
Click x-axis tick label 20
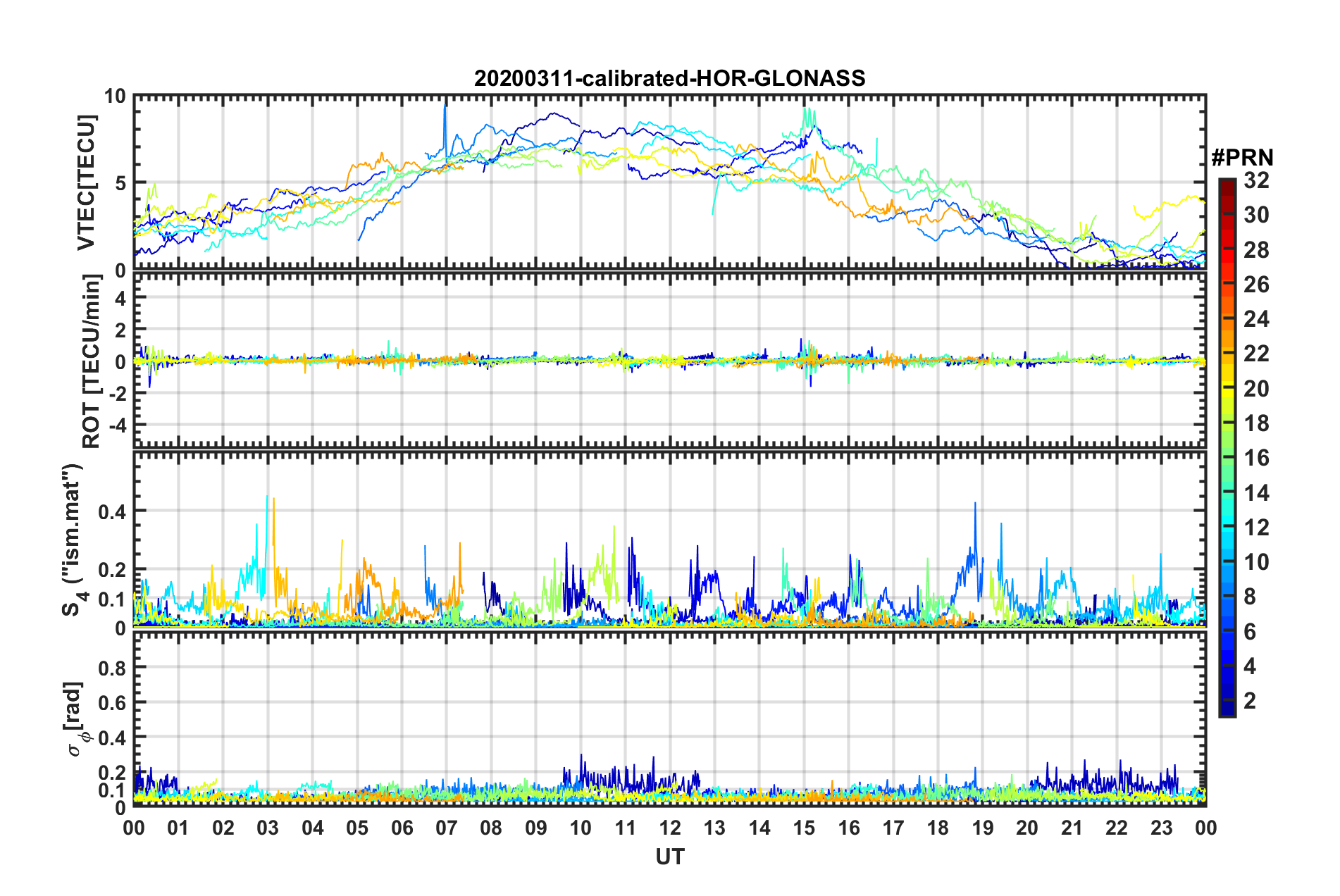point(1027,828)
